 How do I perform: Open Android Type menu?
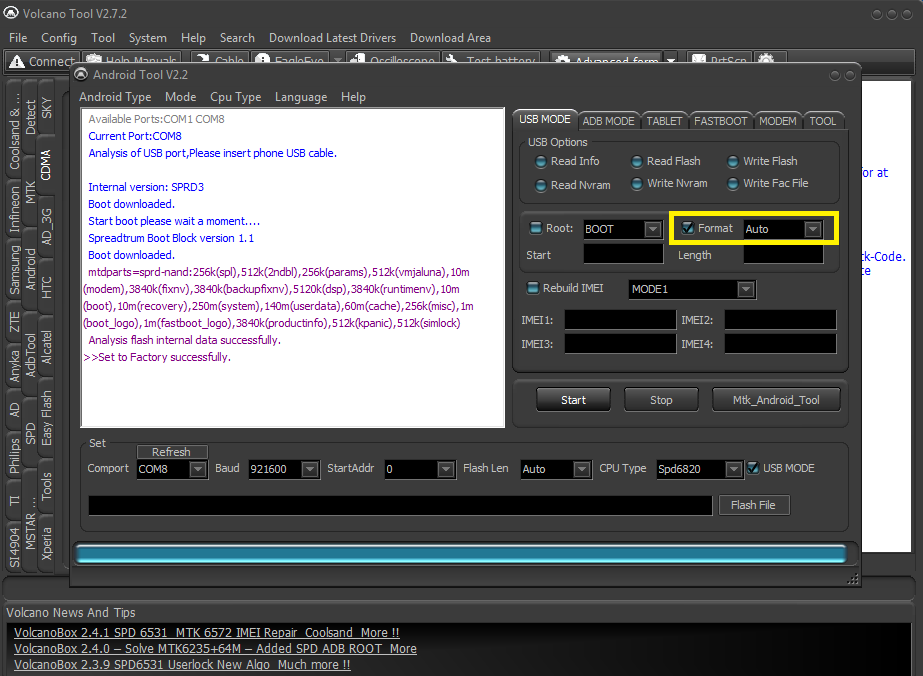point(115,97)
